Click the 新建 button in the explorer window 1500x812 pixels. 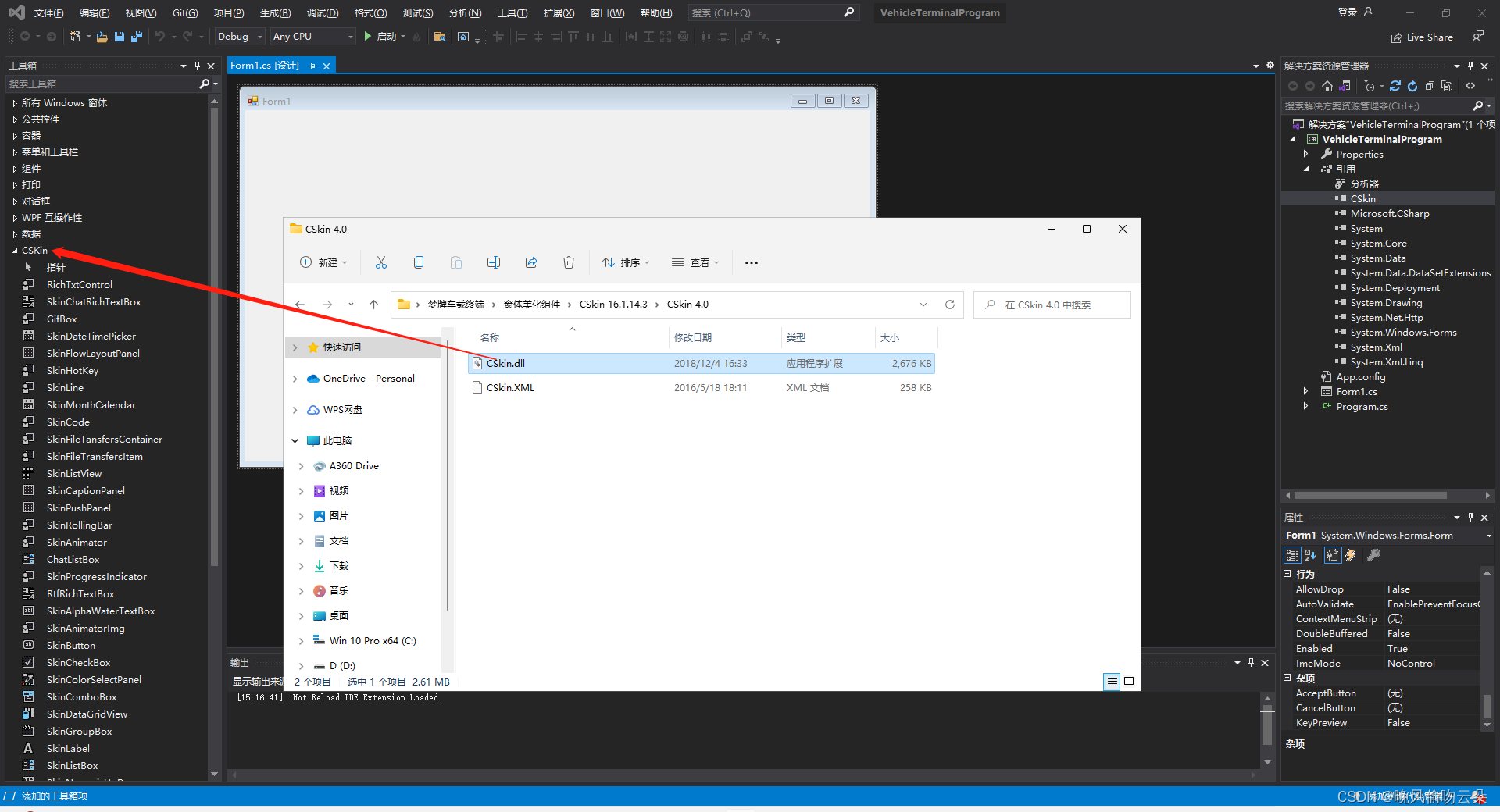point(323,262)
